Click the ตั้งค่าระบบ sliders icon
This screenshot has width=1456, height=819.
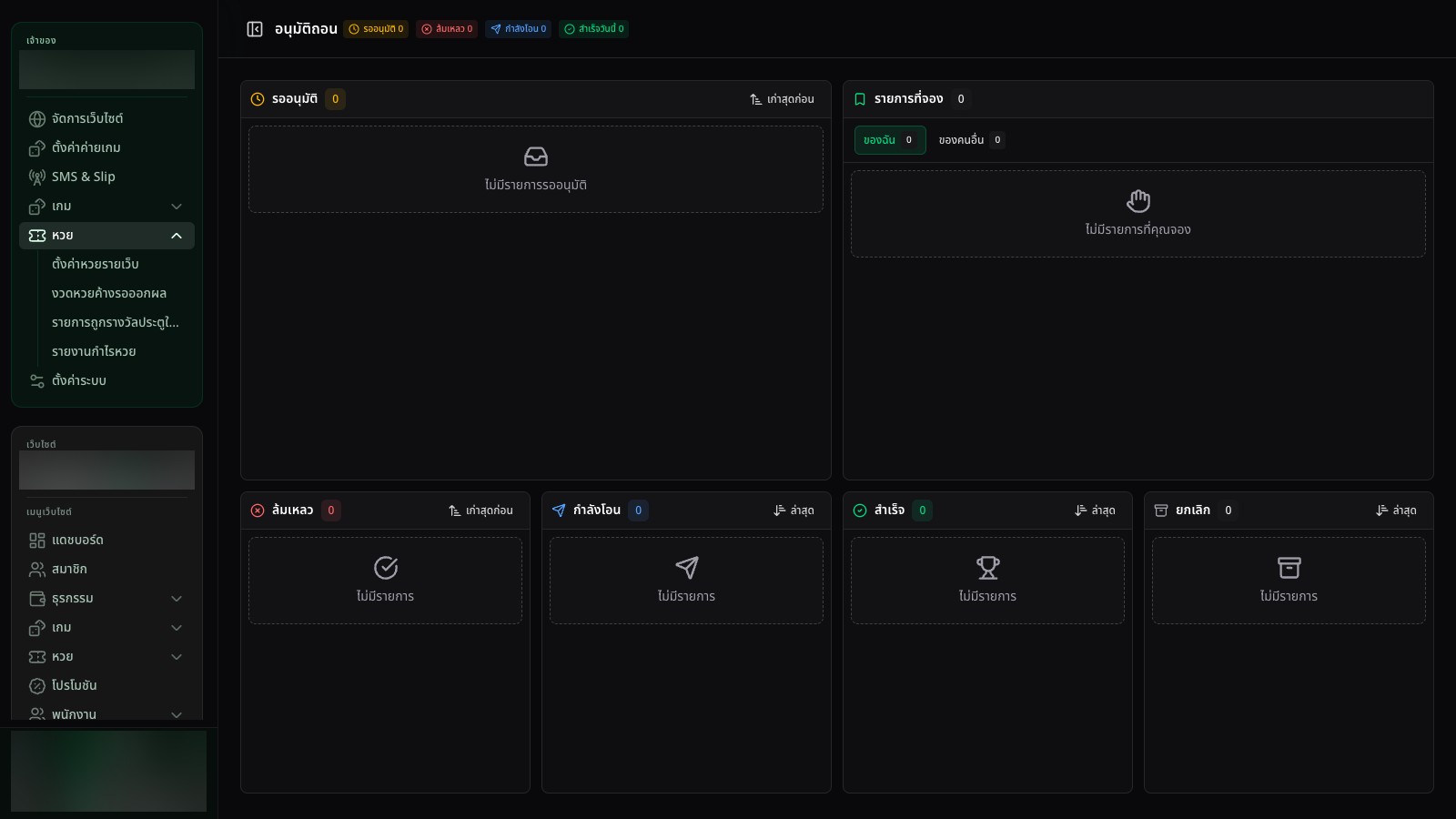pos(37,380)
